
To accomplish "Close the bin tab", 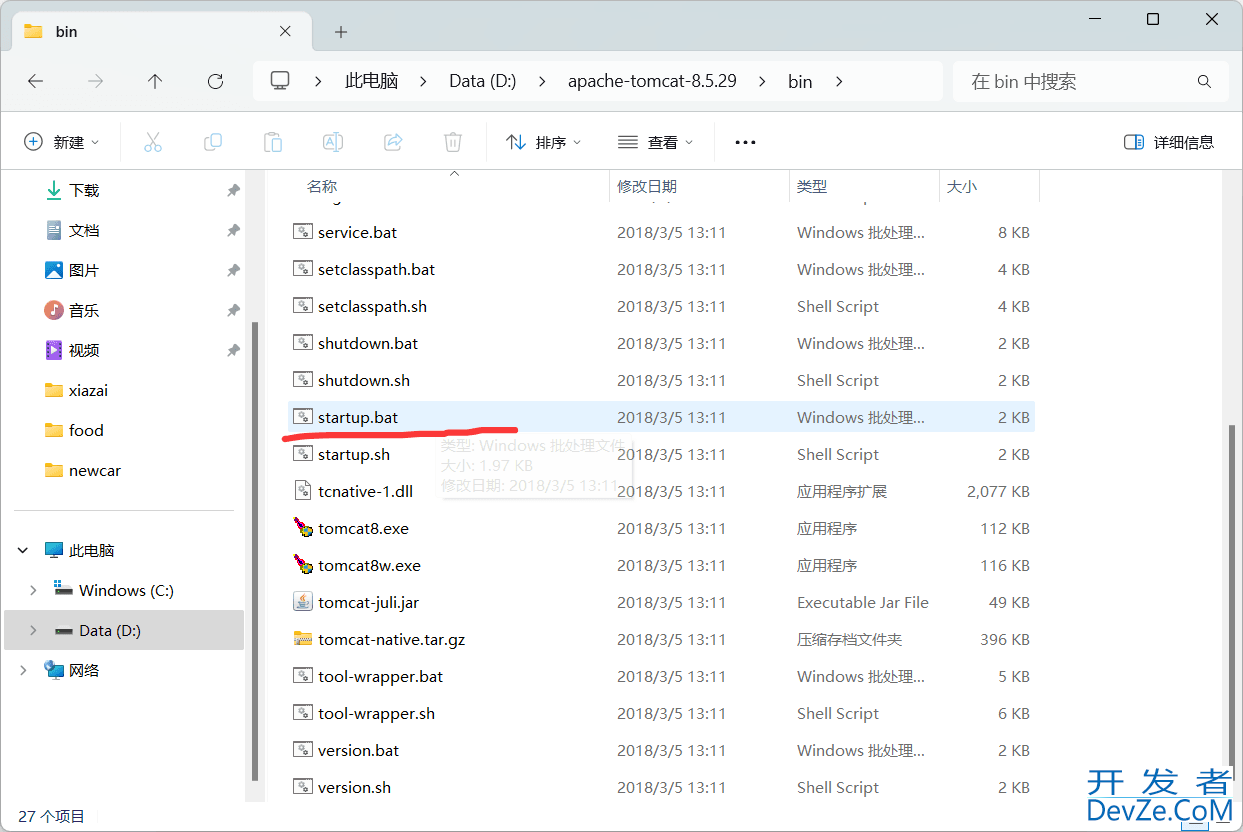I will 285,31.
